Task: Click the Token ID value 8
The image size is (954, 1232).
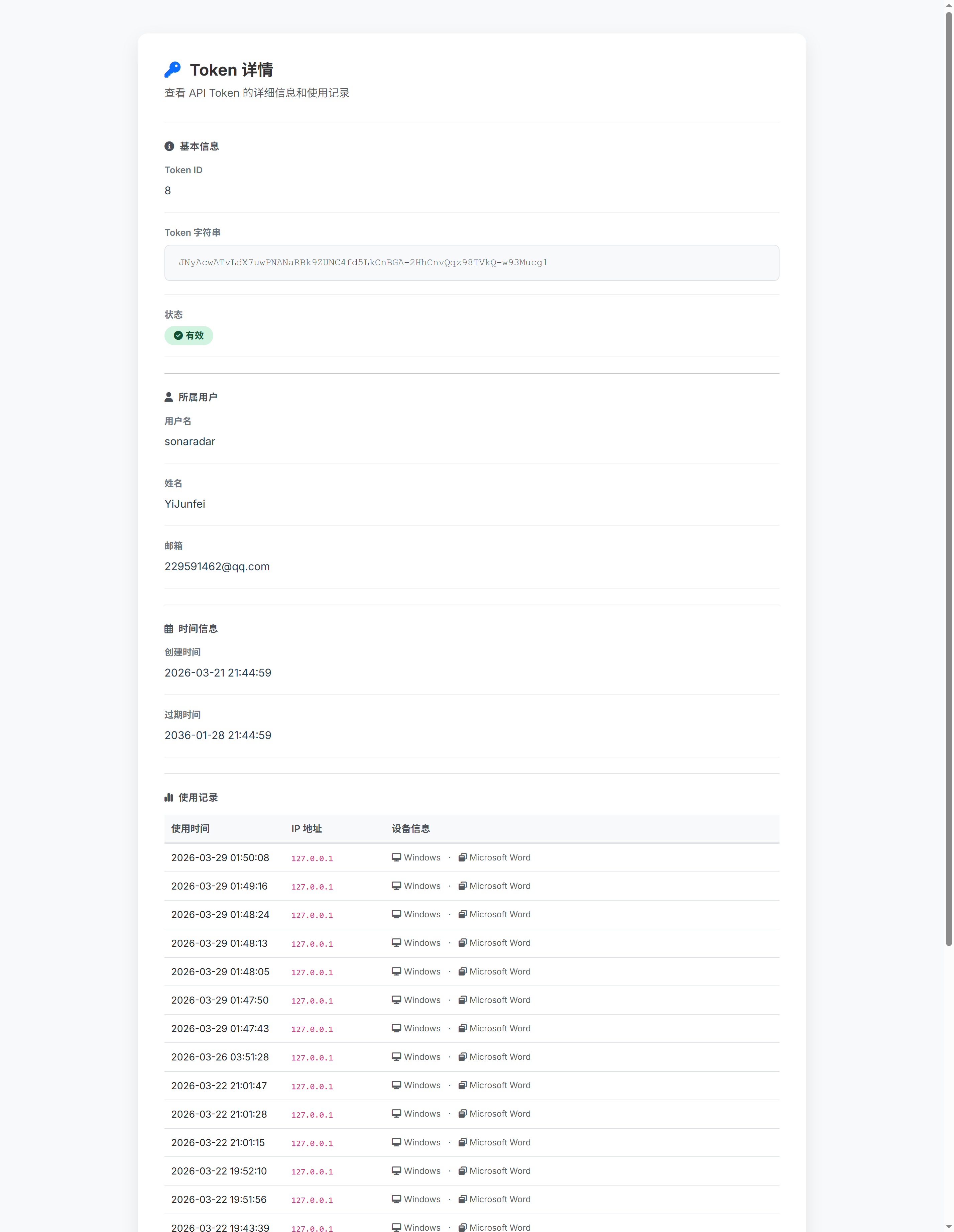Action: [x=167, y=191]
